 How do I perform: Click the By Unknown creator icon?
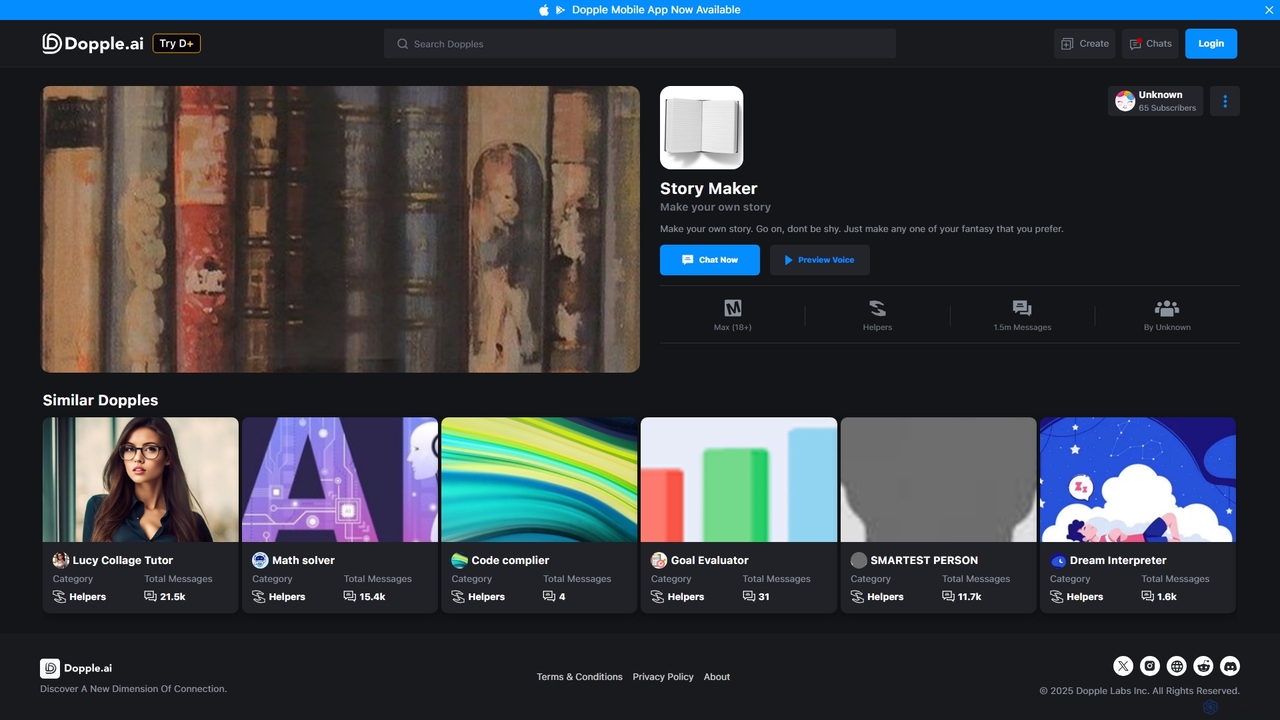(1167, 308)
